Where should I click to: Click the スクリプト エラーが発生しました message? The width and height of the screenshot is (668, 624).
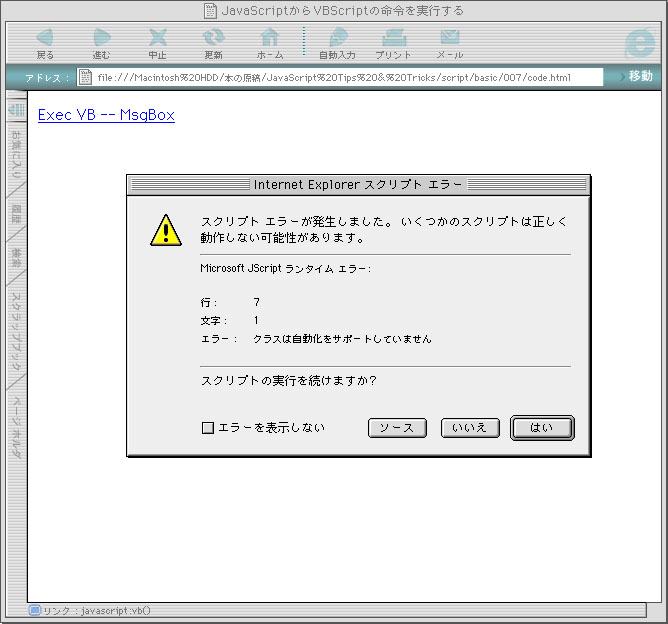tap(383, 230)
